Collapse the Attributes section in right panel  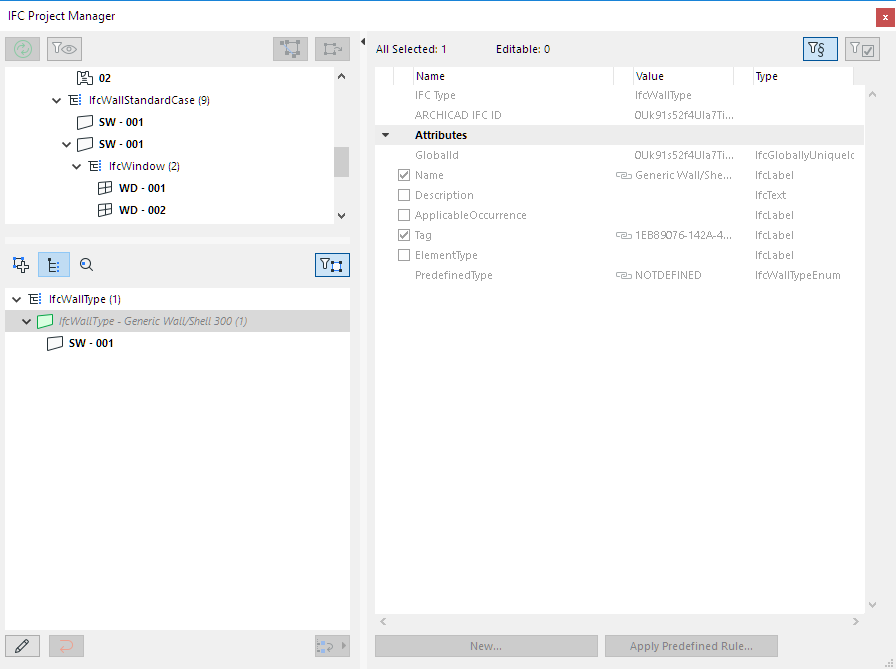[x=386, y=134]
